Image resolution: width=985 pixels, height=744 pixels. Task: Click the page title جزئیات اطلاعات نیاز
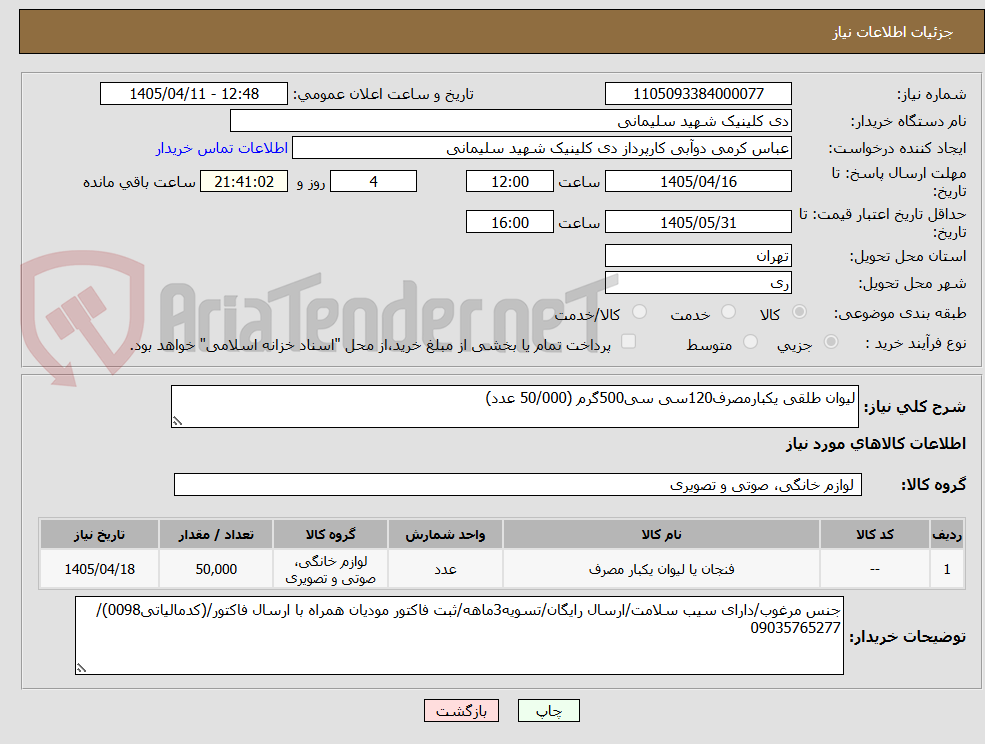[893, 32]
